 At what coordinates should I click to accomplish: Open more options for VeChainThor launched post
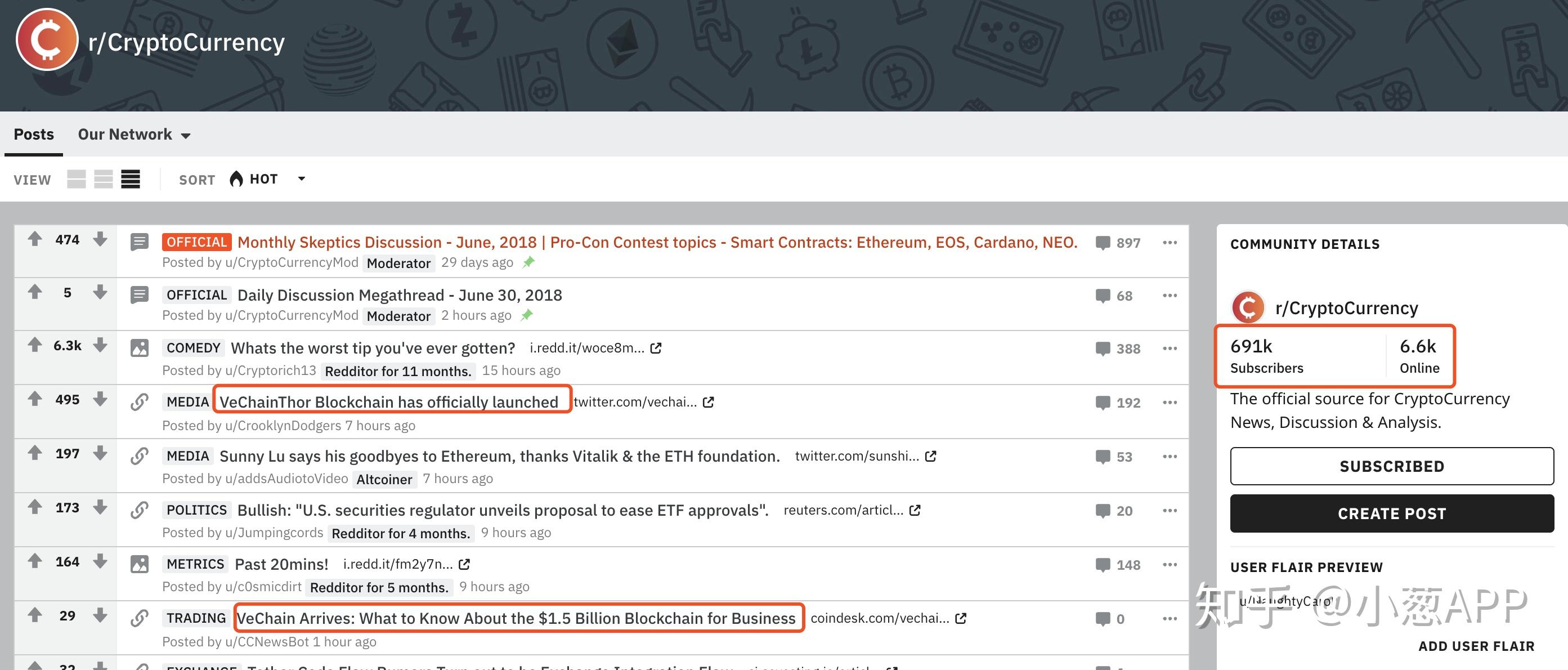tap(1170, 403)
